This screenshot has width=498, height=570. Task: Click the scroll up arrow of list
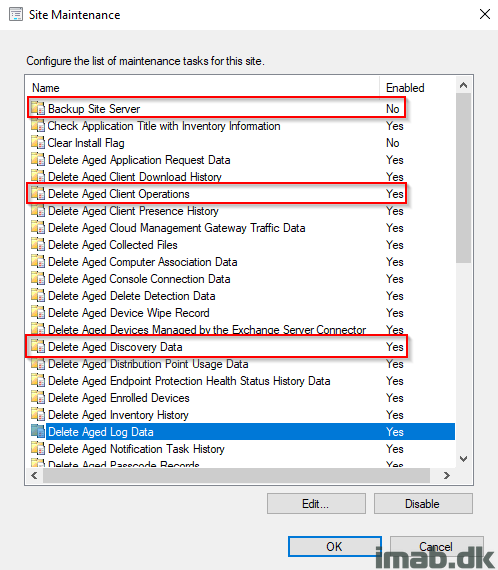click(x=463, y=85)
